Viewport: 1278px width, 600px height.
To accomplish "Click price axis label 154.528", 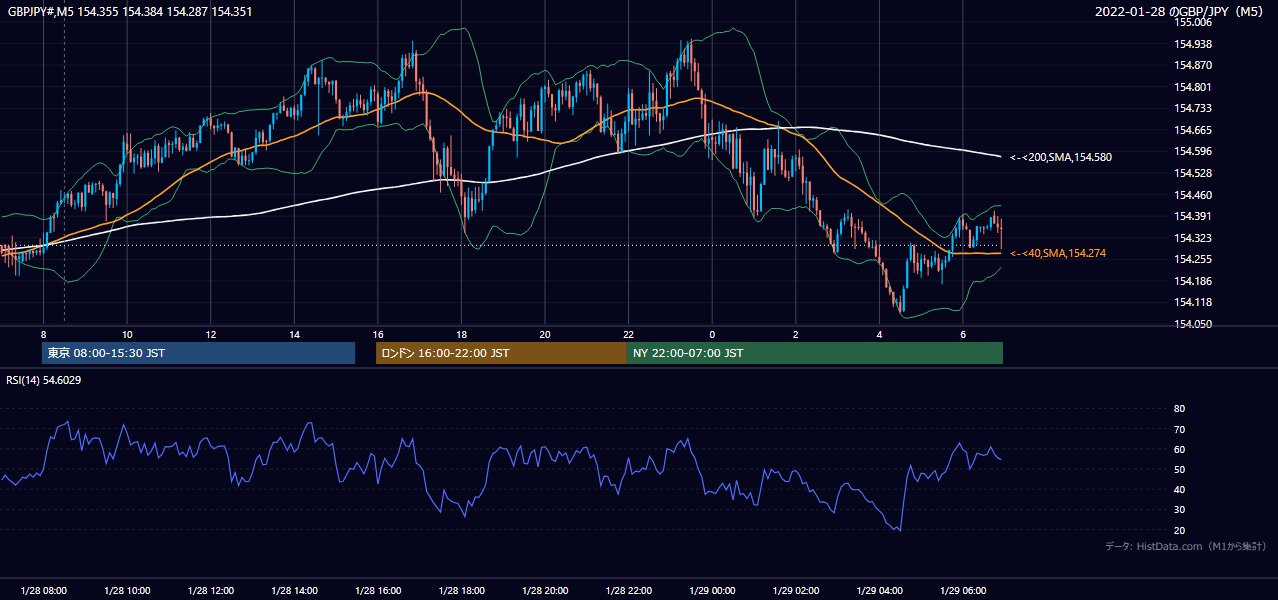I will coord(1193,173).
